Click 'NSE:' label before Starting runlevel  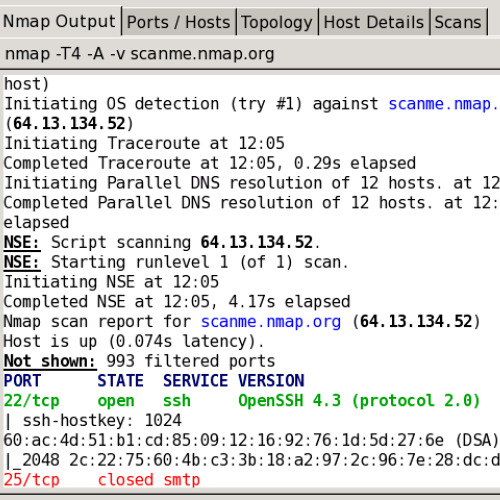(x=22, y=262)
